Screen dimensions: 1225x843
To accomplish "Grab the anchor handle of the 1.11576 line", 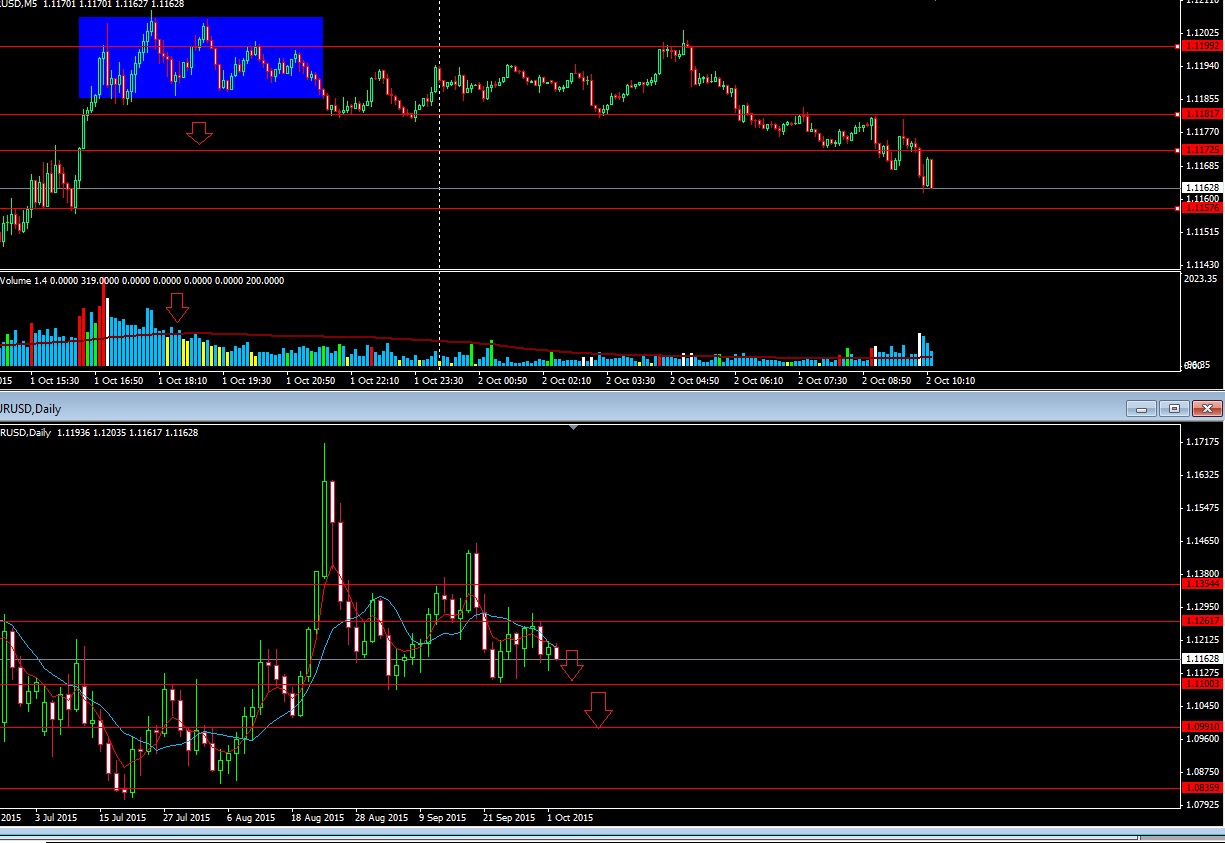I will click(x=1177, y=208).
